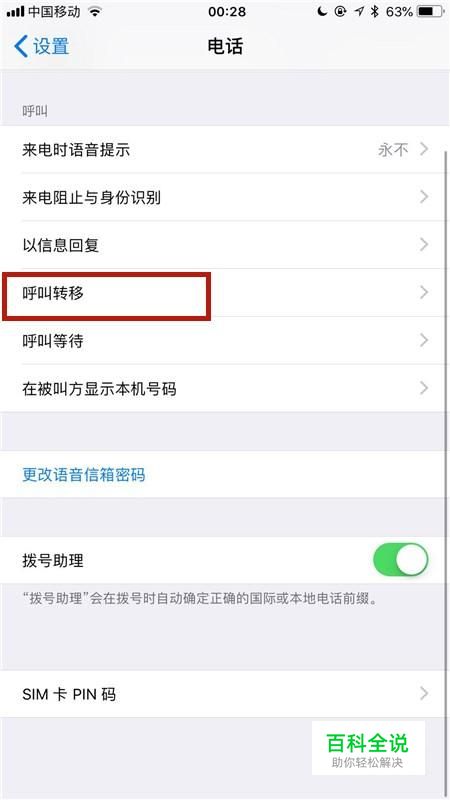Tap the Bluetooth status icon
The image size is (450, 800).
point(375,12)
